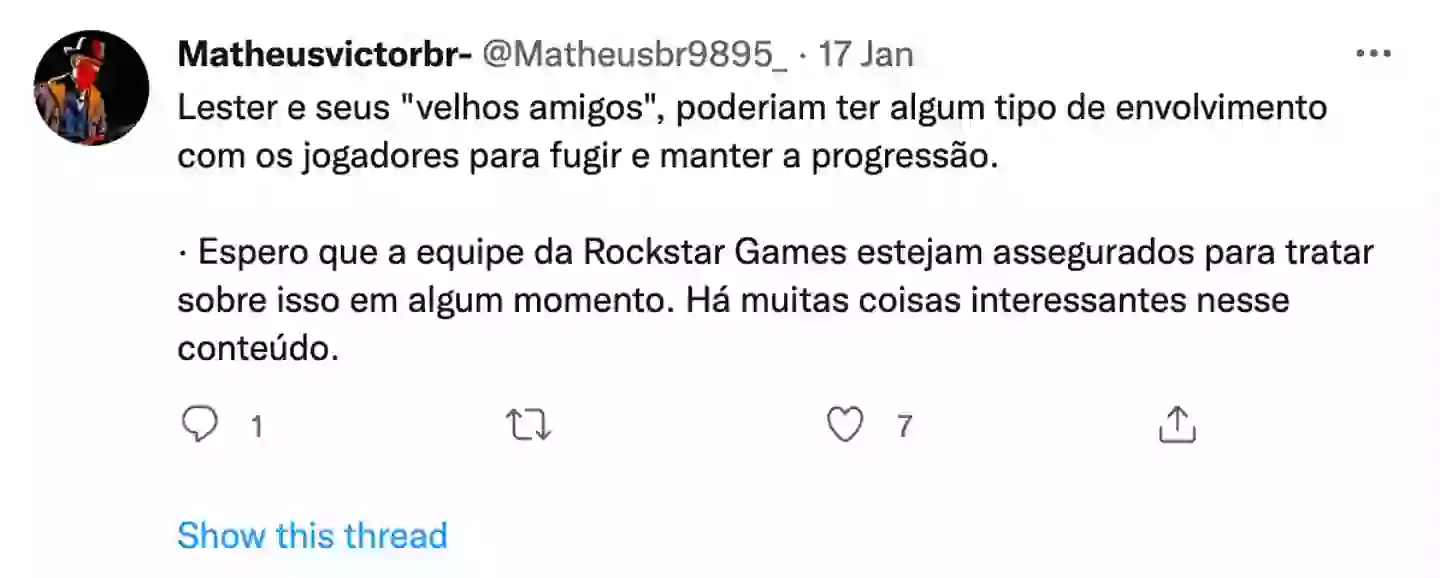The image size is (1440, 578).
Task: Click the retweet icon
Action: point(530,424)
